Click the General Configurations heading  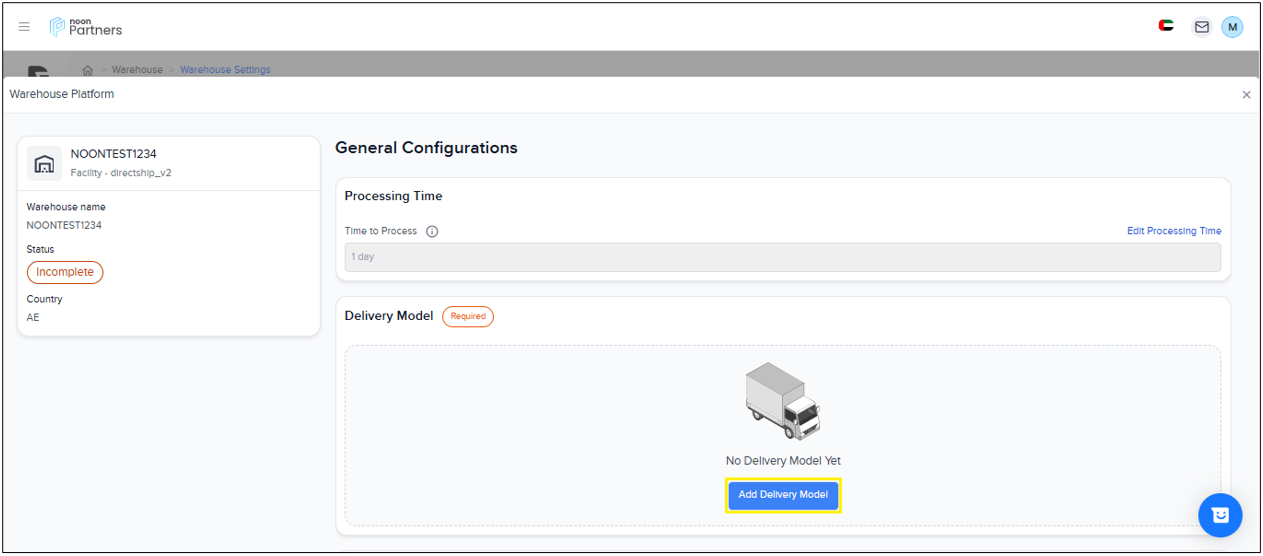[x=426, y=148]
